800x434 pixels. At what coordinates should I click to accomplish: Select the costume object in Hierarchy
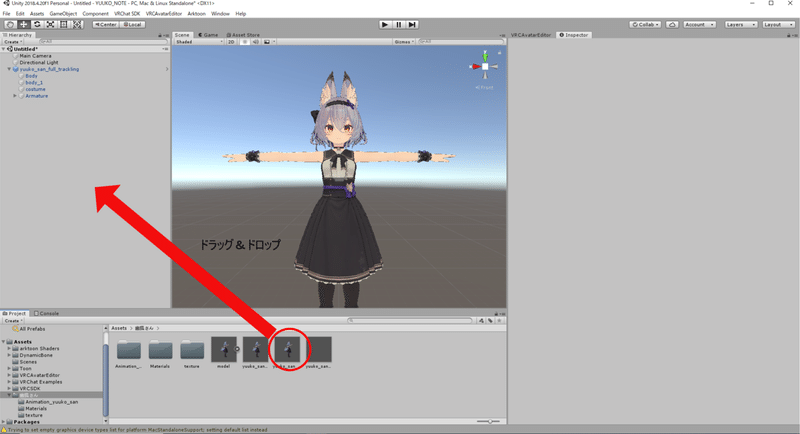click(35, 89)
